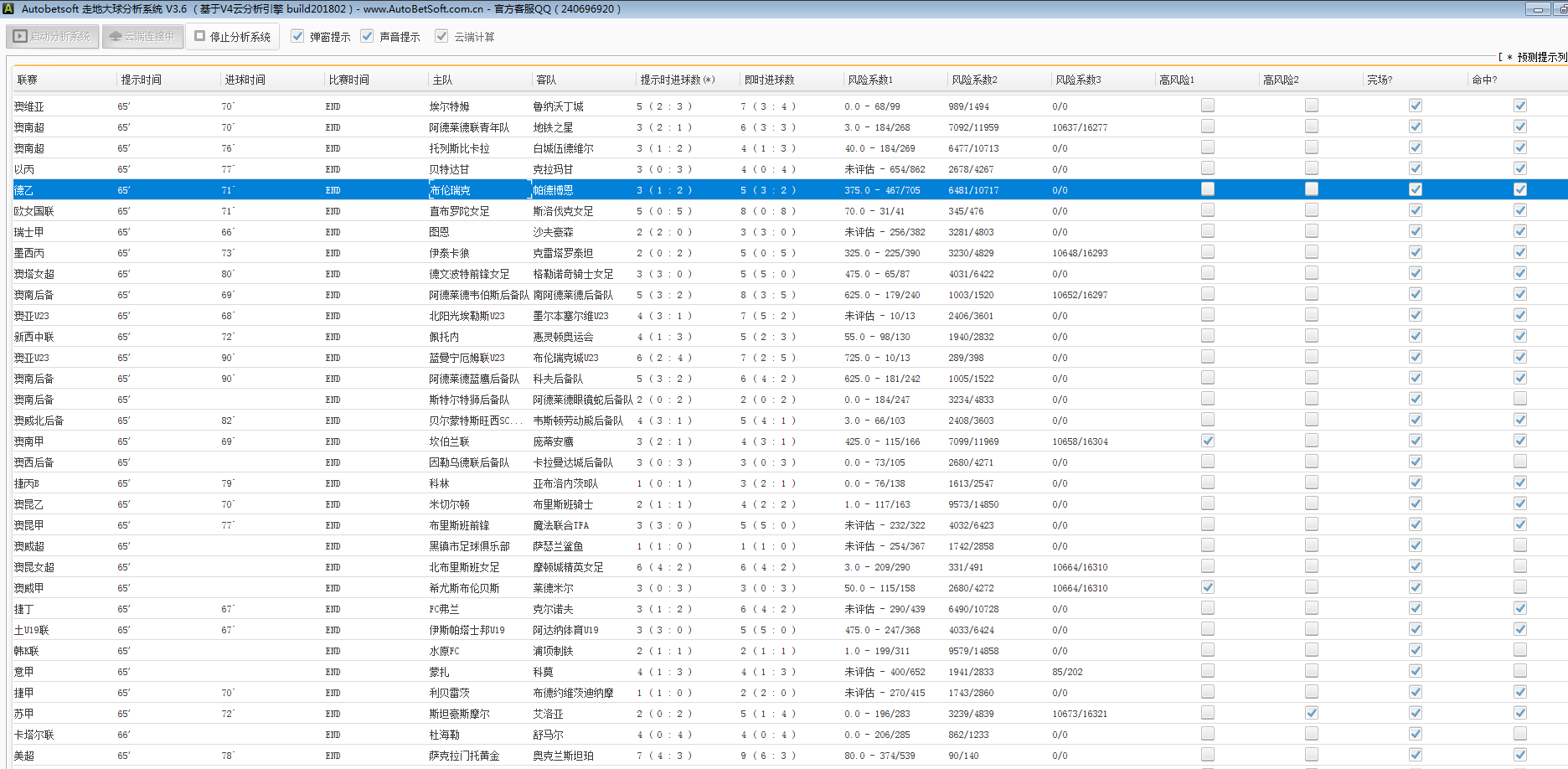Screen dimensions: 1568x769
Task: Click the 即时进球数 column header
Action: [x=769, y=80]
